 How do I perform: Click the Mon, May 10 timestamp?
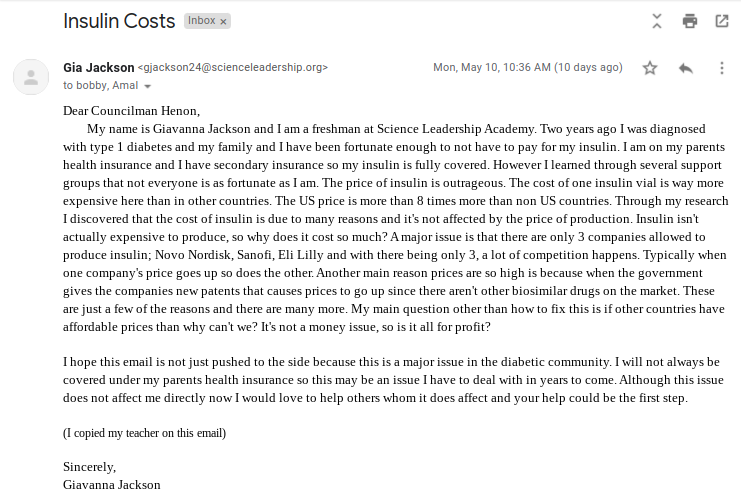pyautogui.click(x=527, y=68)
